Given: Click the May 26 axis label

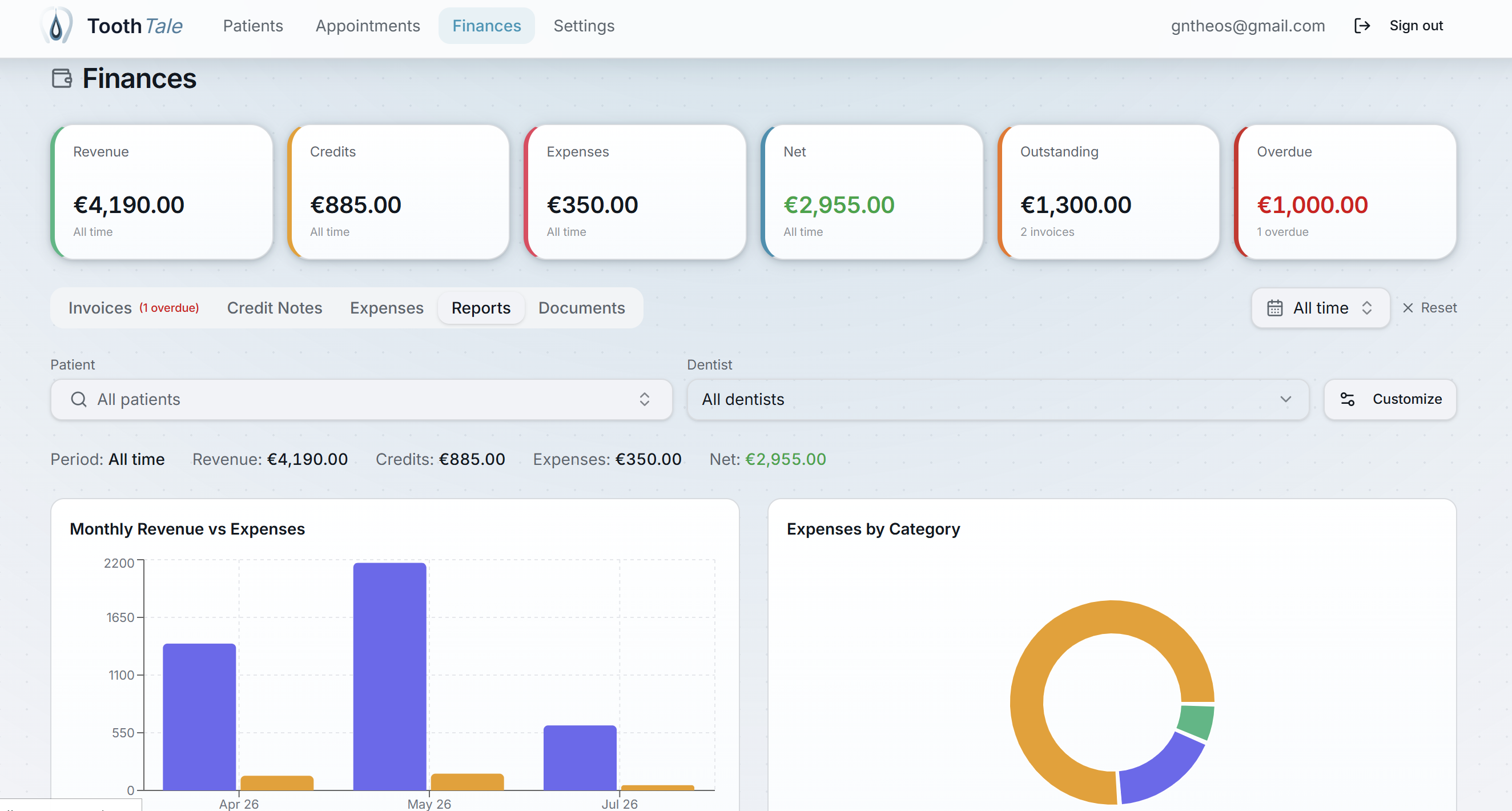Looking at the screenshot, I should [x=429, y=804].
